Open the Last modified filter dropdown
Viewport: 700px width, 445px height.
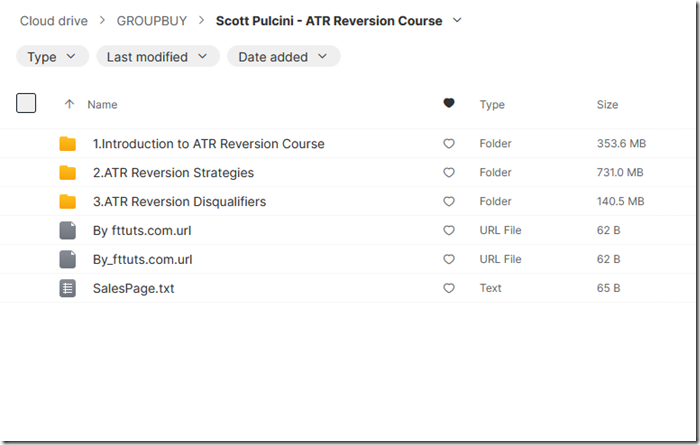coord(158,57)
